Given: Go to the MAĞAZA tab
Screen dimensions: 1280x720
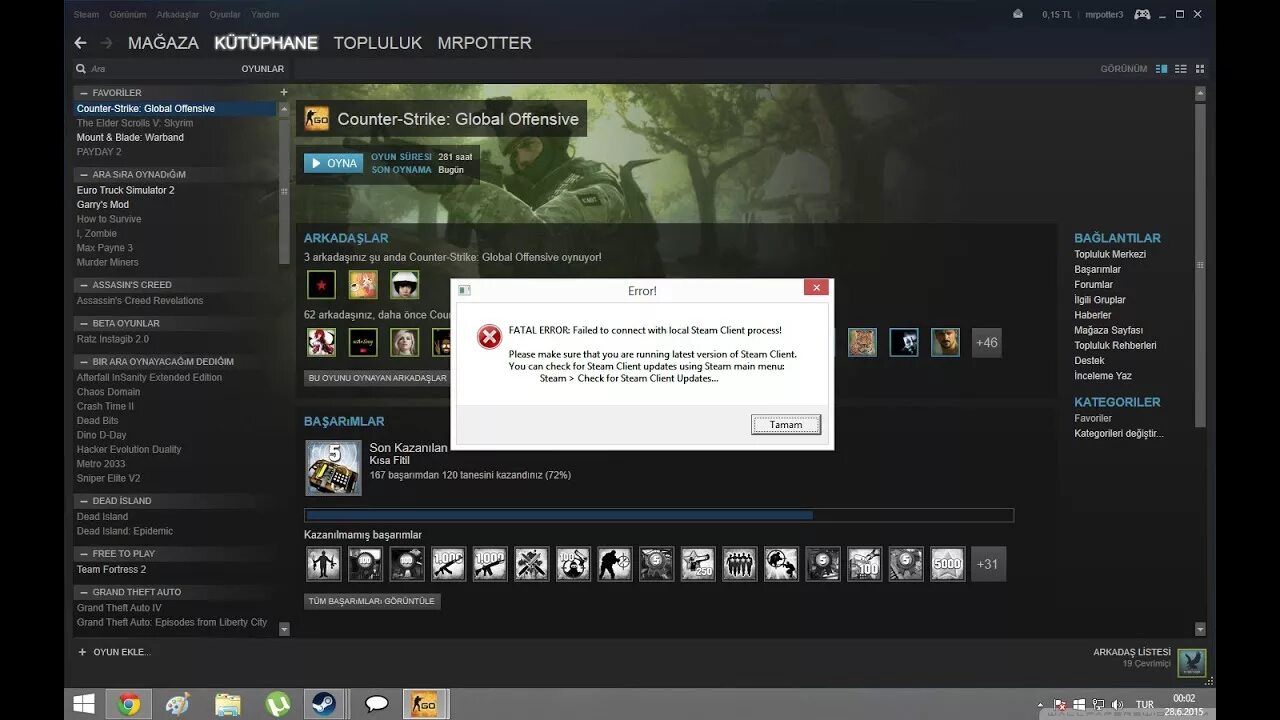Looking at the screenshot, I should tap(163, 43).
